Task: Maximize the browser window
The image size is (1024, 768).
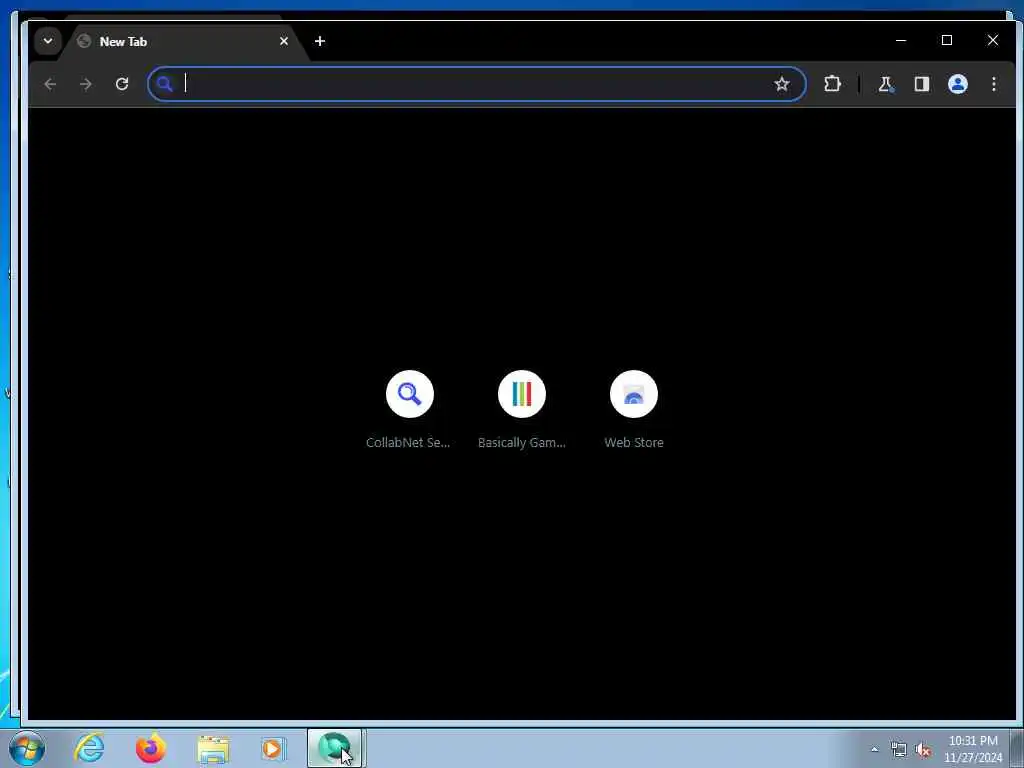Action: coord(946,40)
